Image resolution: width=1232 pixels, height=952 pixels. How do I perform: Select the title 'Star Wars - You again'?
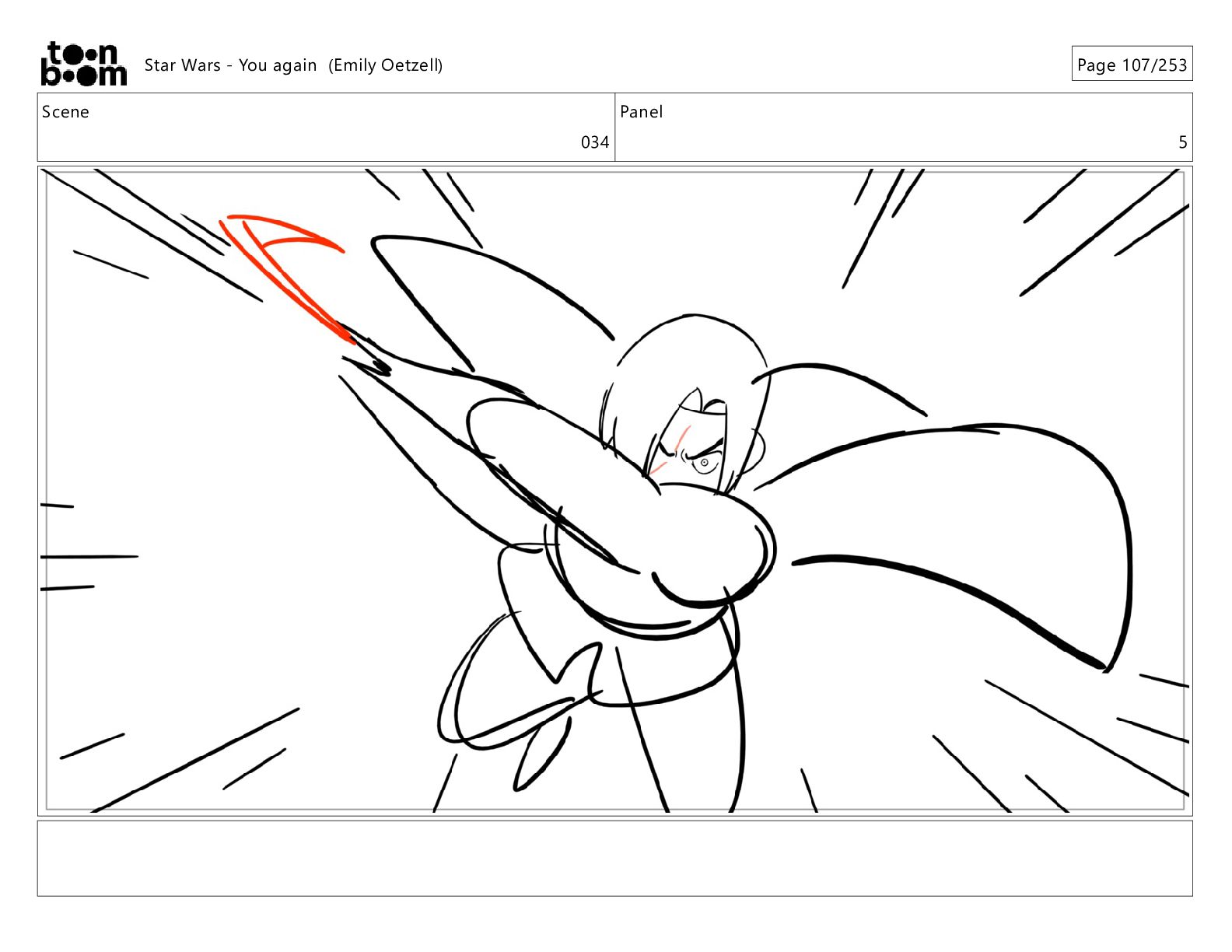click(x=230, y=65)
